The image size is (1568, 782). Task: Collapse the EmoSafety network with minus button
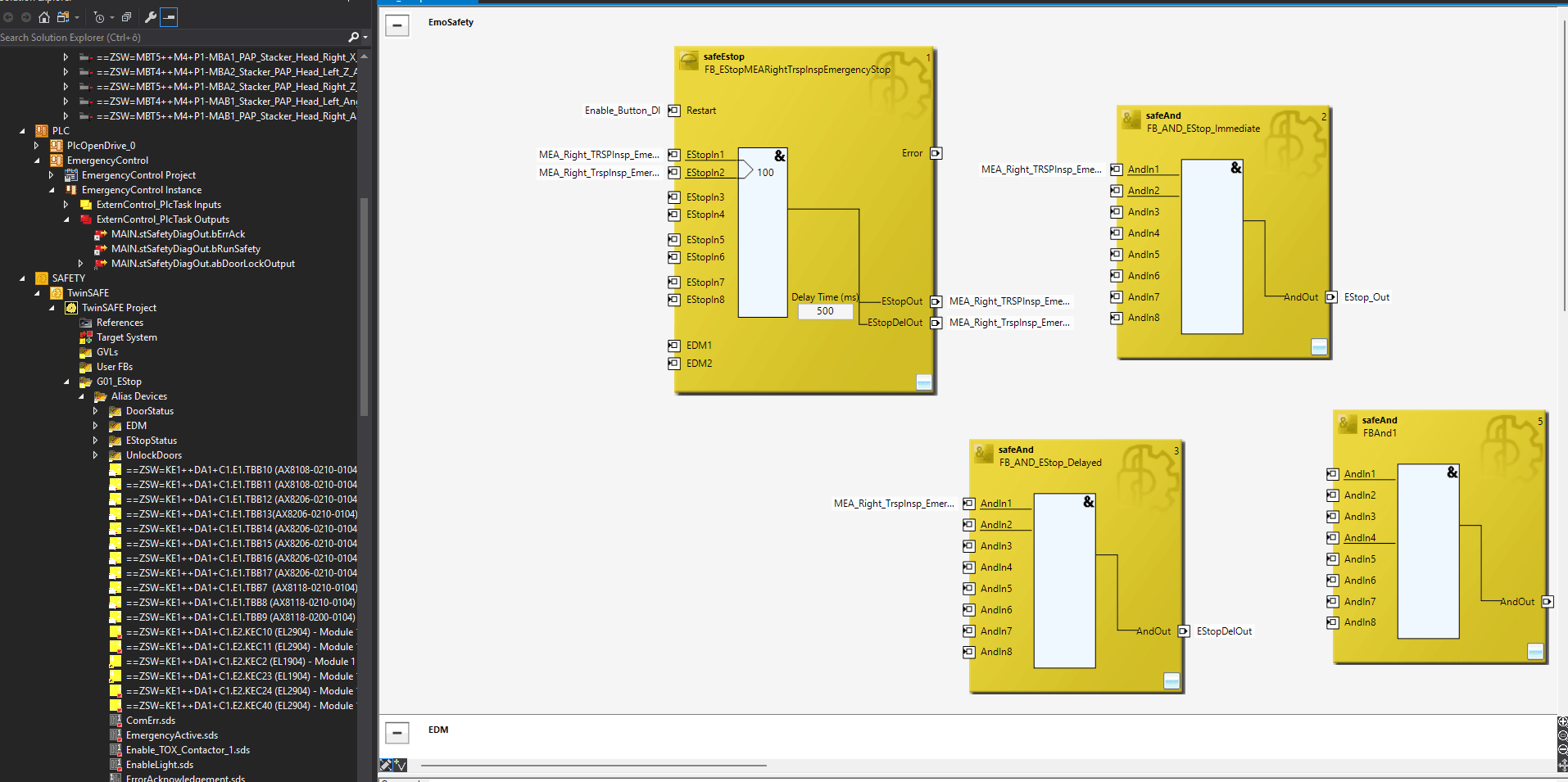pyautogui.click(x=397, y=25)
